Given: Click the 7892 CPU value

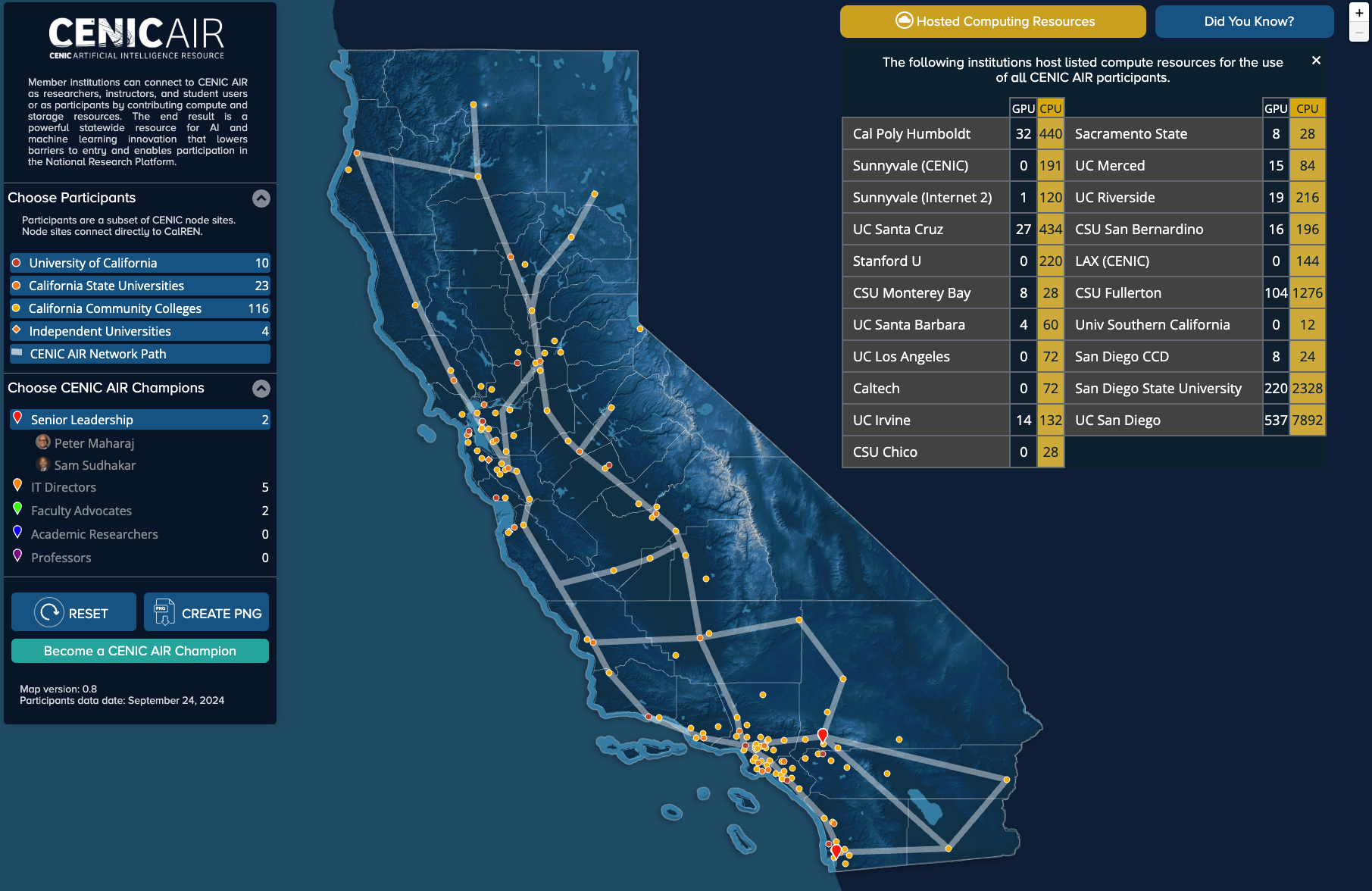Looking at the screenshot, I should [1308, 420].
